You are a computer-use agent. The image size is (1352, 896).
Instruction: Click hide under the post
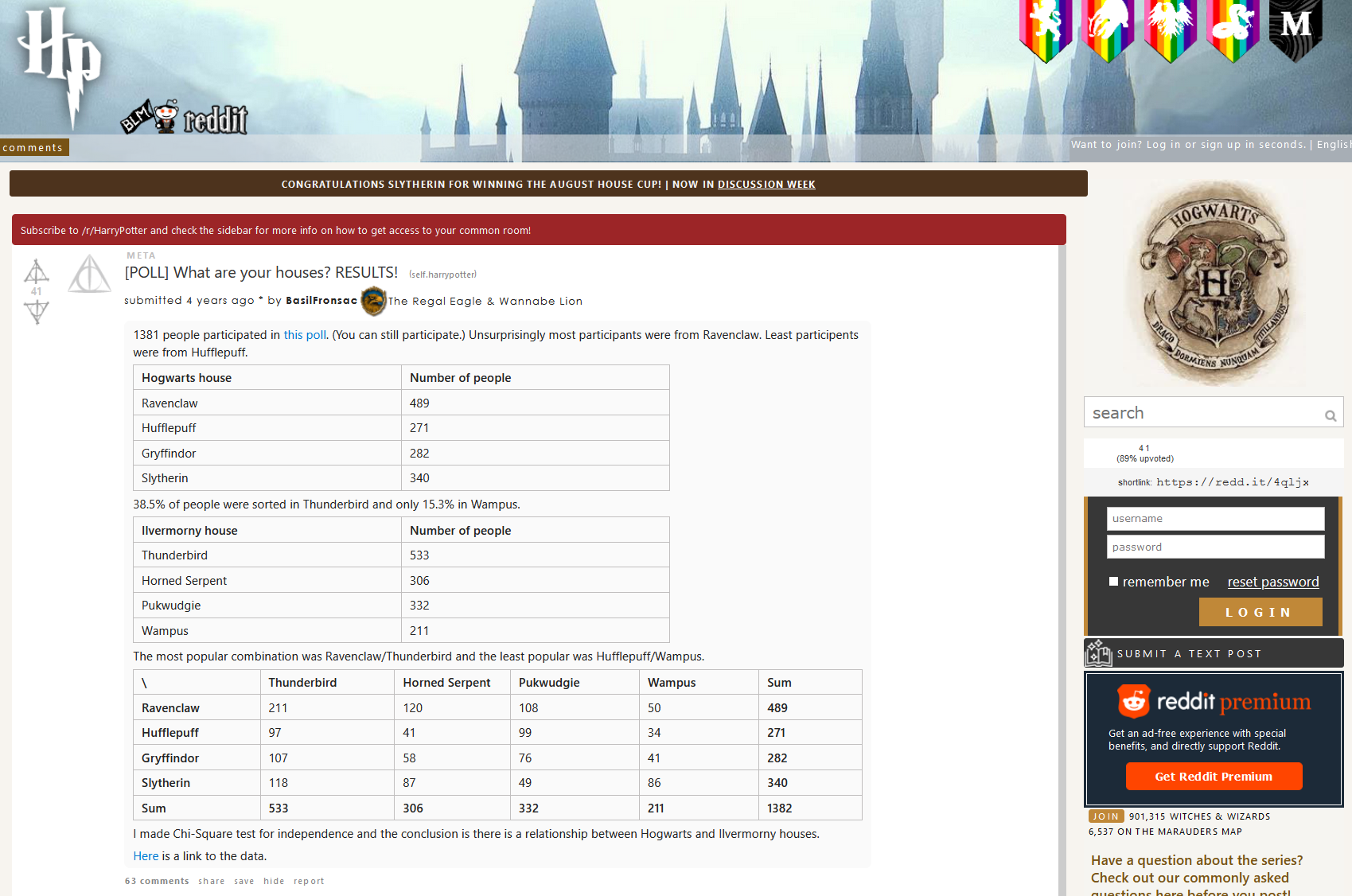[x=274, y=881]
